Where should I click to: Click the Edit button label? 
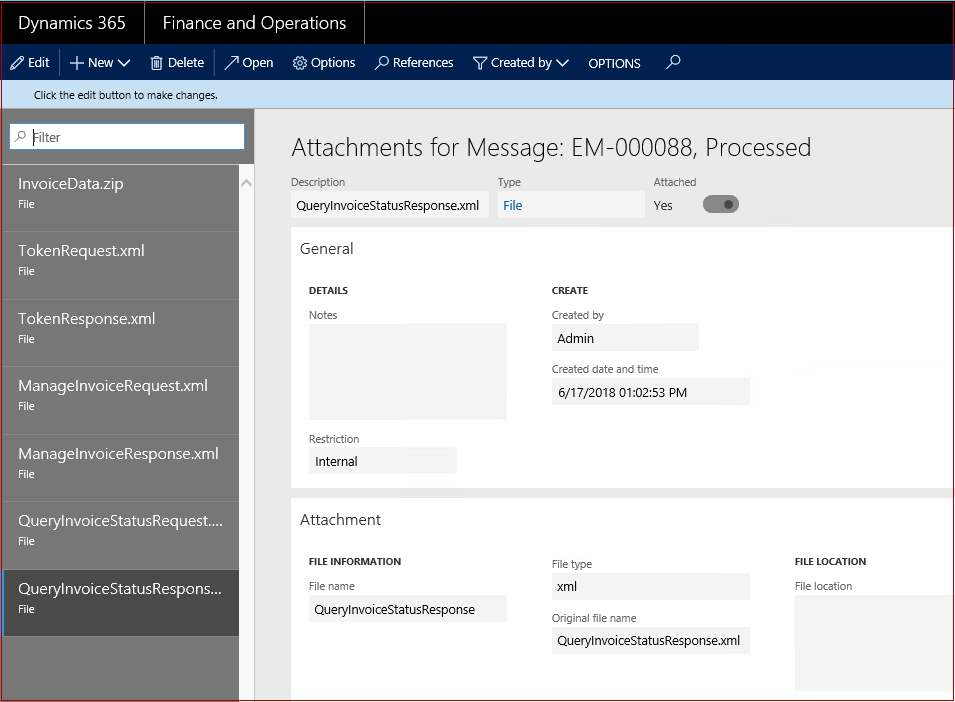[38, 63]
